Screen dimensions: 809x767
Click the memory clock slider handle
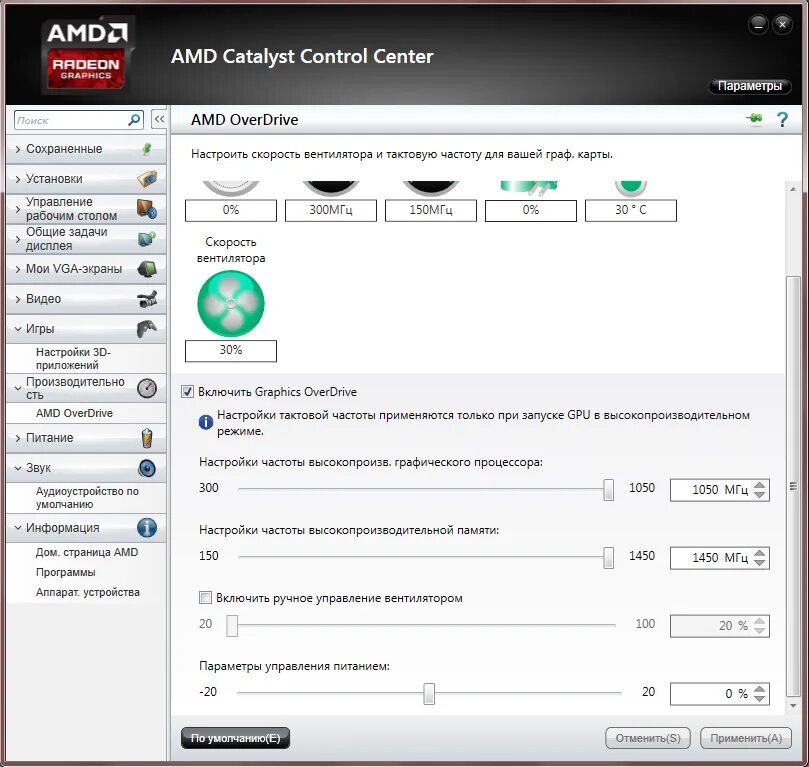[609, 558]
